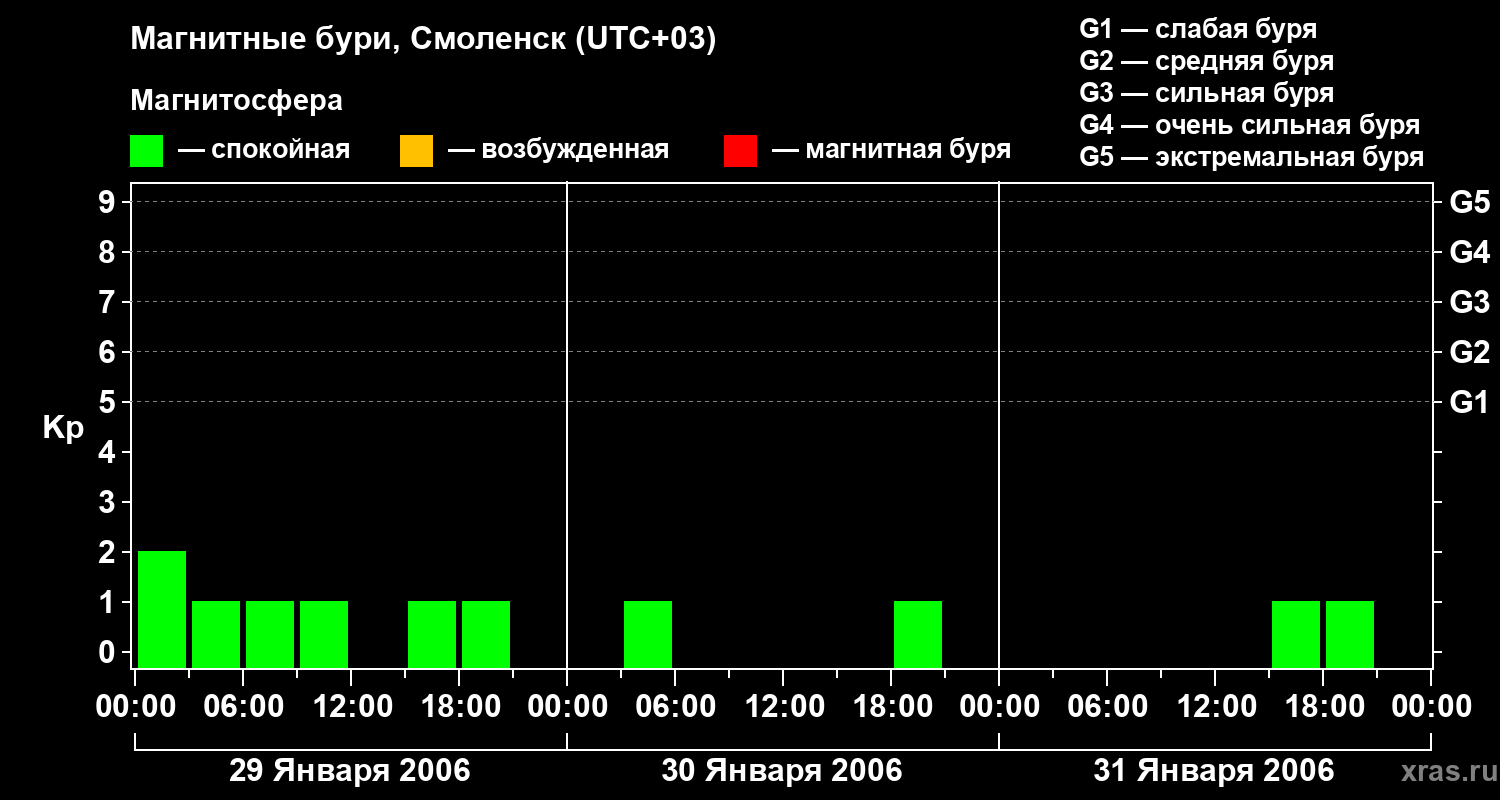The image size is (1500, 800).
Task: Click the green 'спокойная' legend swatch
Action: (x=146, y=151)
